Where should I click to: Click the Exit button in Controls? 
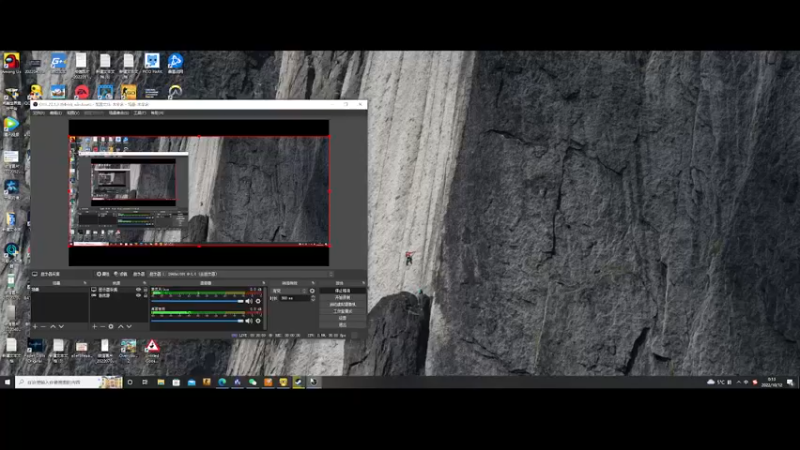(x=342, y=324)
